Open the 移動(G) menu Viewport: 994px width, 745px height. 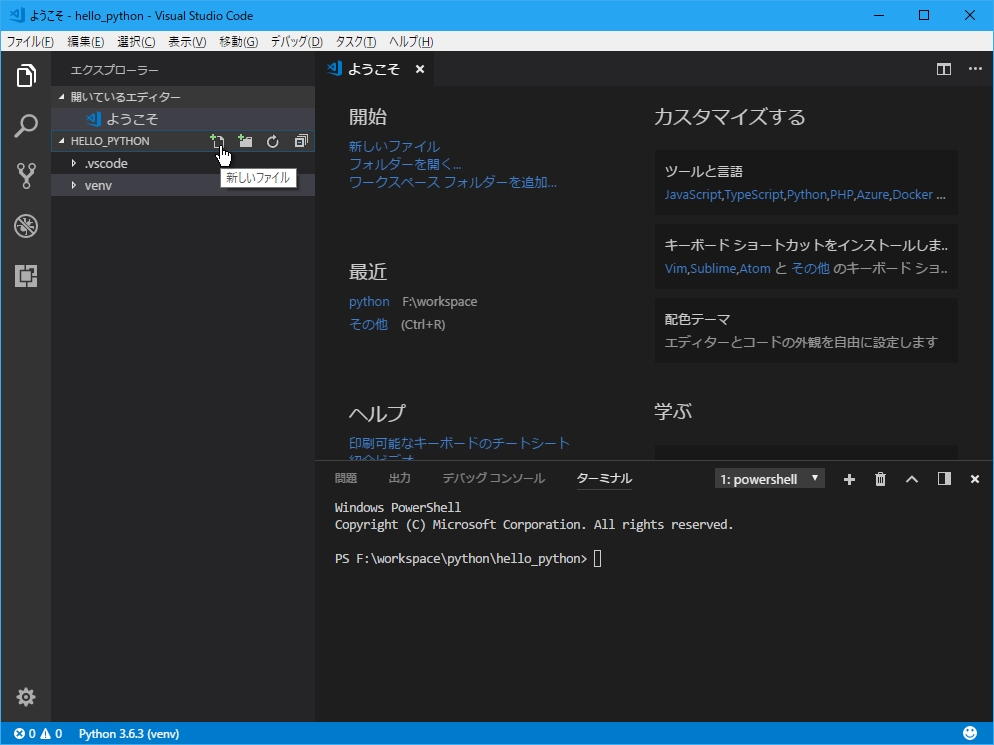point(238,42)
